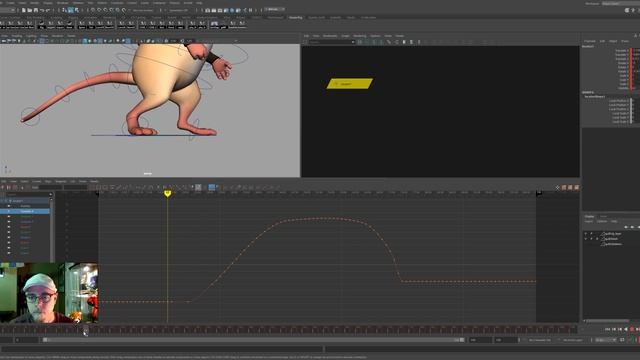Screen dimensions: 640x360
Task: Click current frame marker on Time Slider
Action: coord(85,329)
